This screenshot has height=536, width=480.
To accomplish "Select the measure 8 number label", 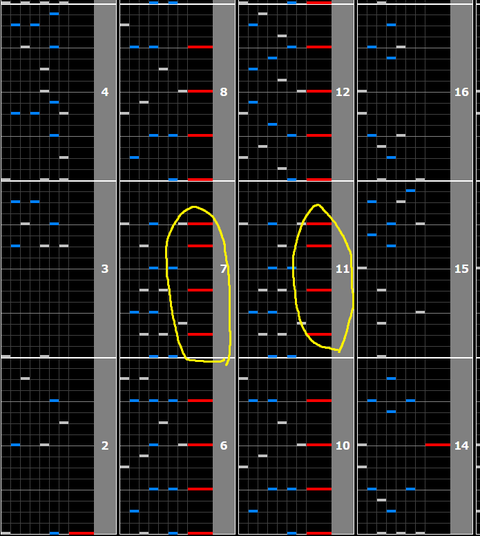I will click(x=224, y=92).
